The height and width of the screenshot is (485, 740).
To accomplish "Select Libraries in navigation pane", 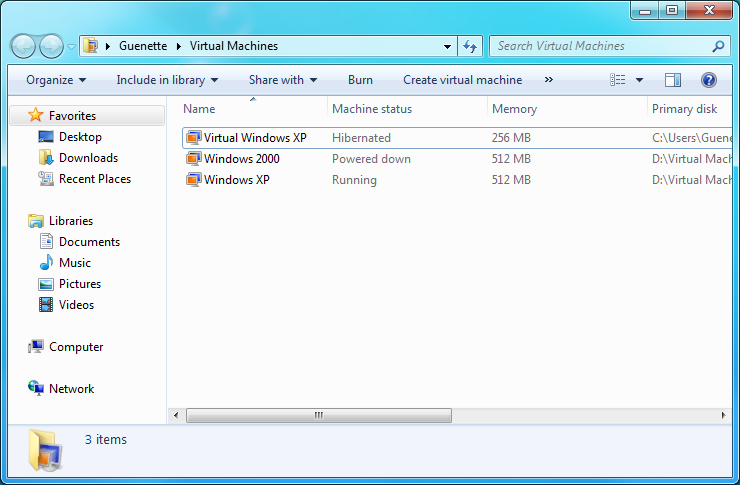I will click(71, 221).
